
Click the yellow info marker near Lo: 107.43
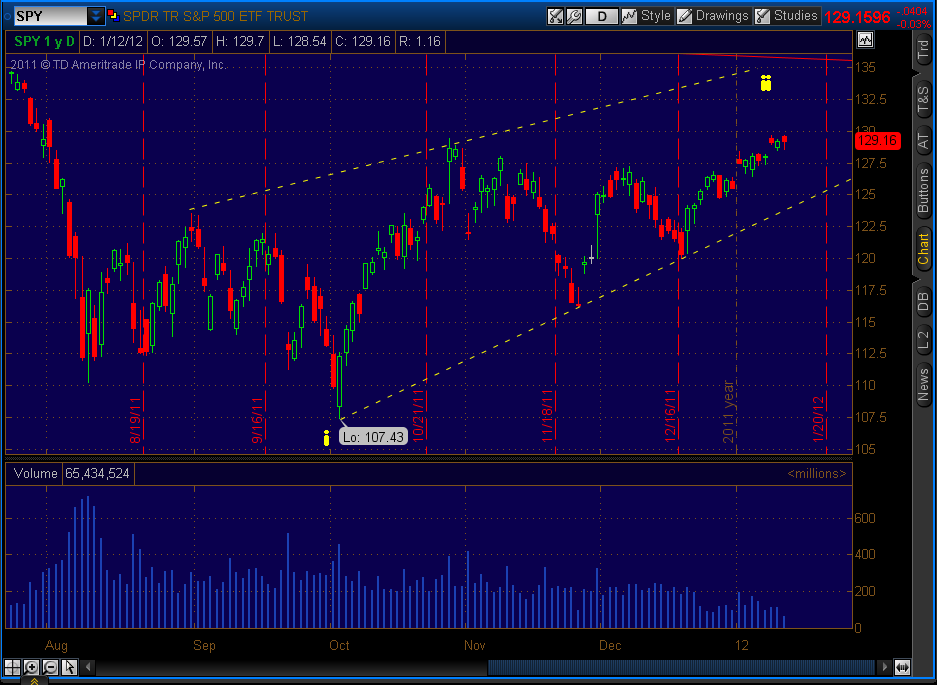(326, 438)
